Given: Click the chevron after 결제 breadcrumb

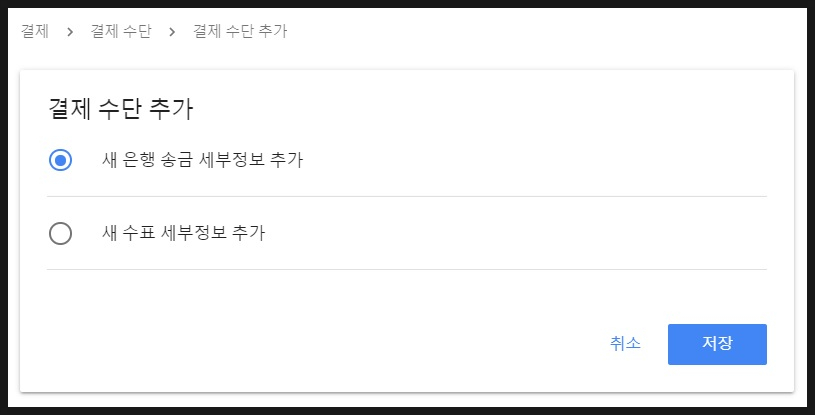Looking at the screenshot, I should point(70,32).
